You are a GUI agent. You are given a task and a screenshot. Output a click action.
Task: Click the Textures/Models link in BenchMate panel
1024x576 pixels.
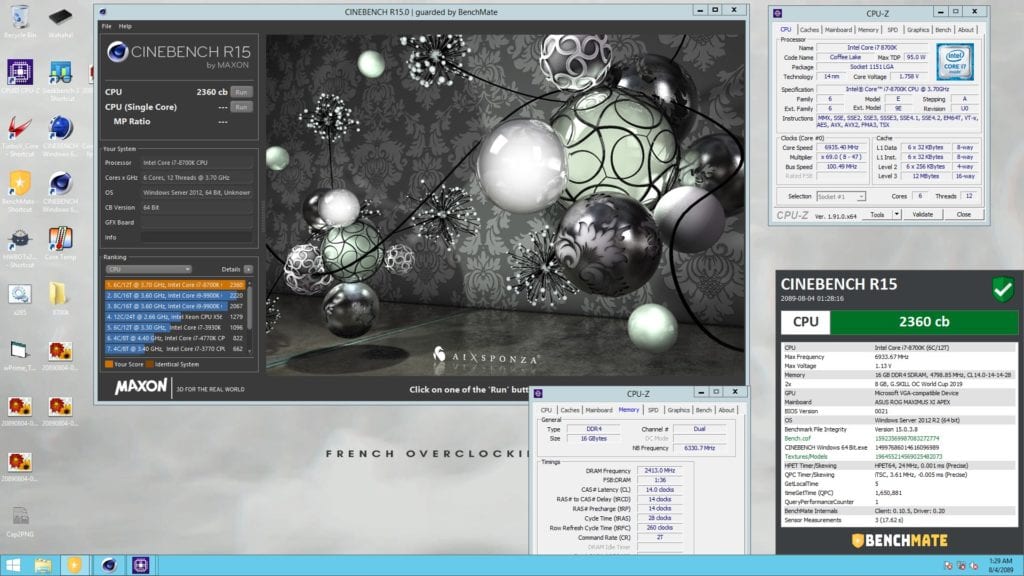pyautogui.click(x=805, y=457)
